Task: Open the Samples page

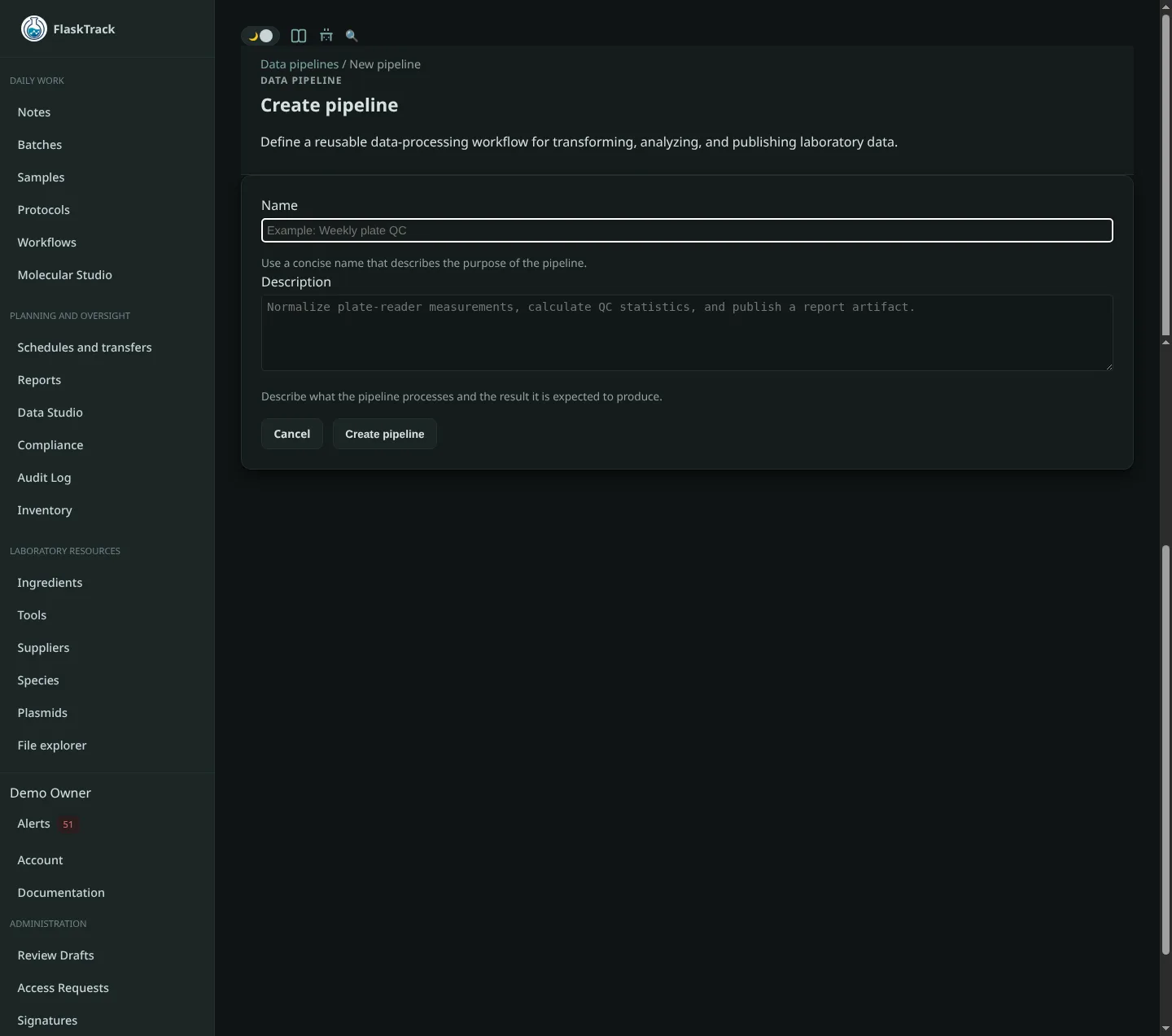Action: [x=41, y=177]
